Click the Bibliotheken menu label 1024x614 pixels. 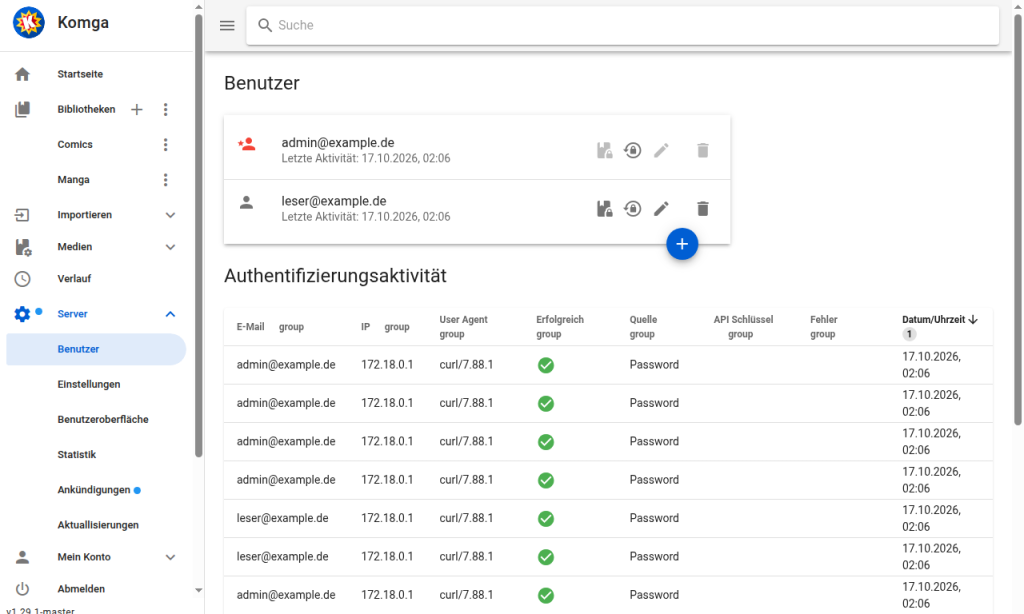86,110
